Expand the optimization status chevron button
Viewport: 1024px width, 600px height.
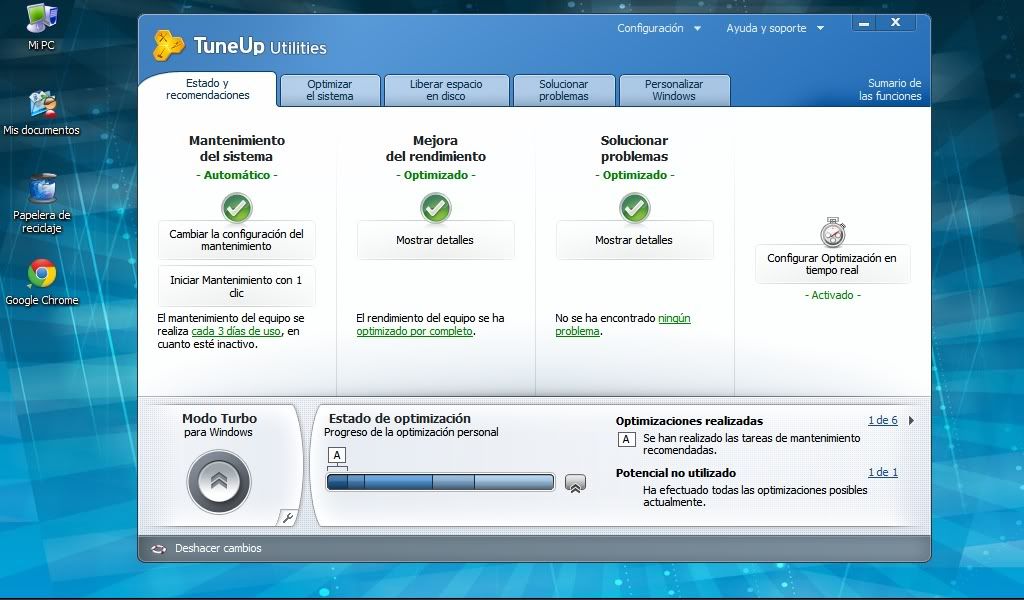click(x=575, y=483)
